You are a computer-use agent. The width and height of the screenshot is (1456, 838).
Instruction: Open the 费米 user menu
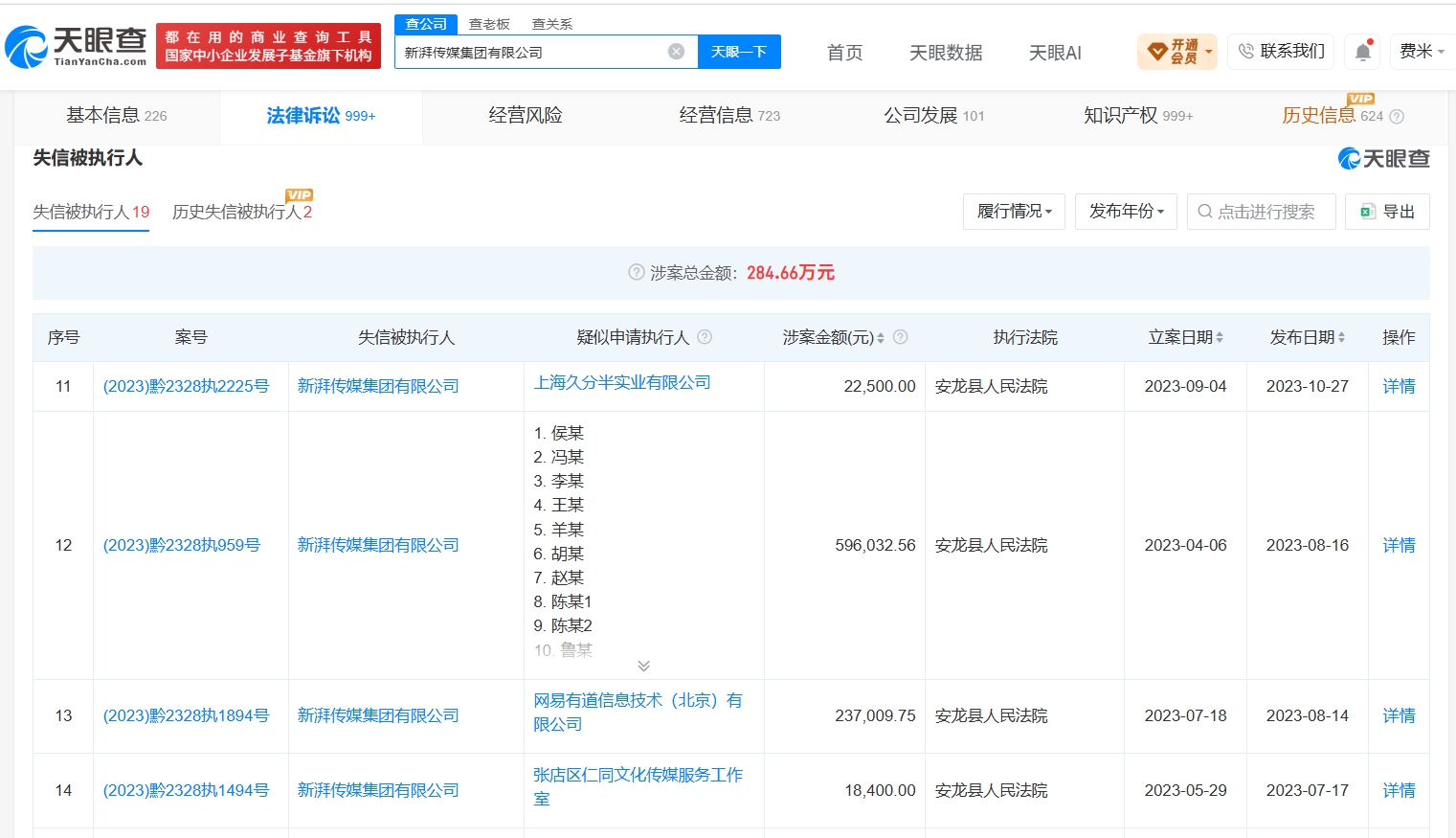pos(1422,52)
